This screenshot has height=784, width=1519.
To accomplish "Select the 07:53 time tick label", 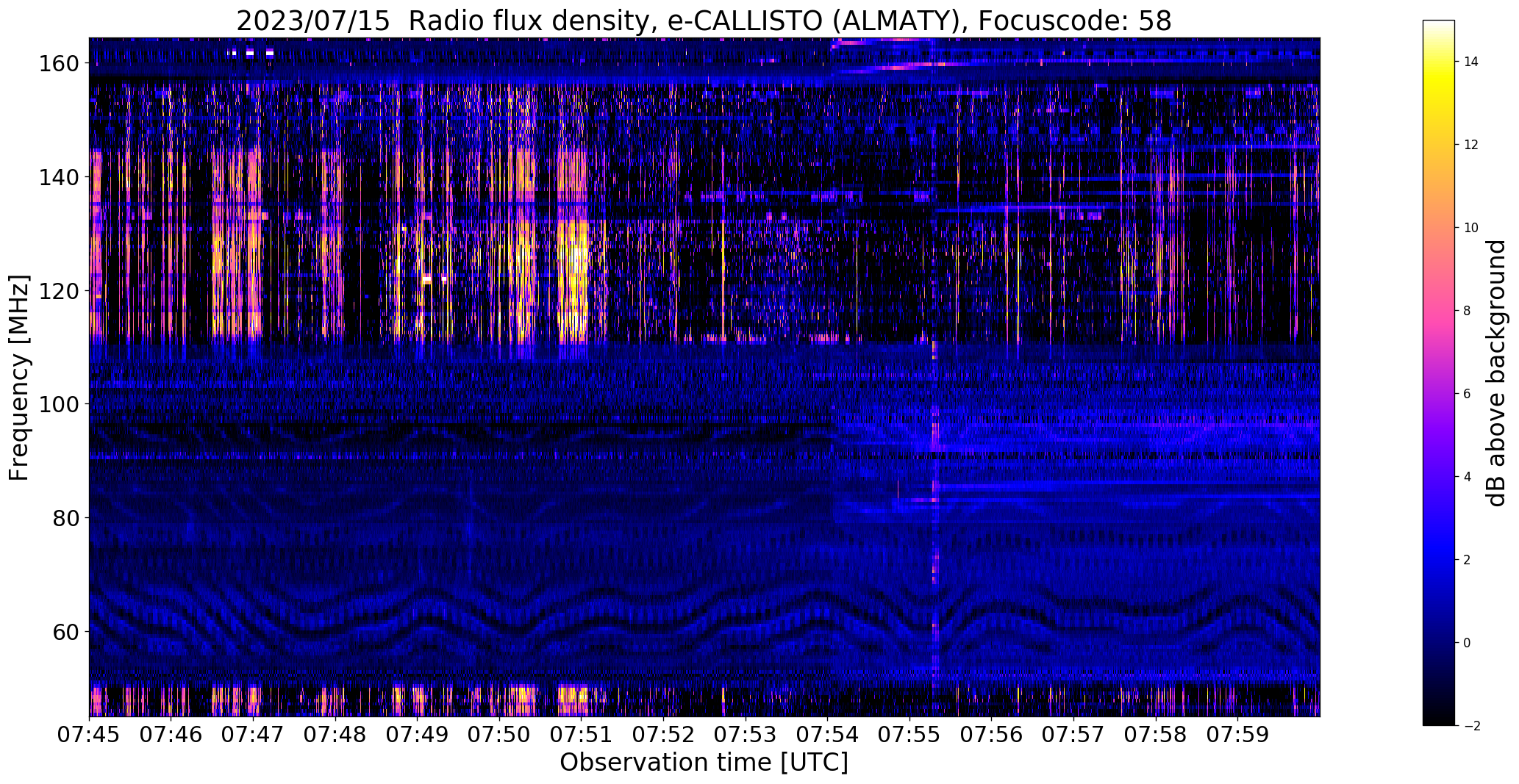I will 746,735.
